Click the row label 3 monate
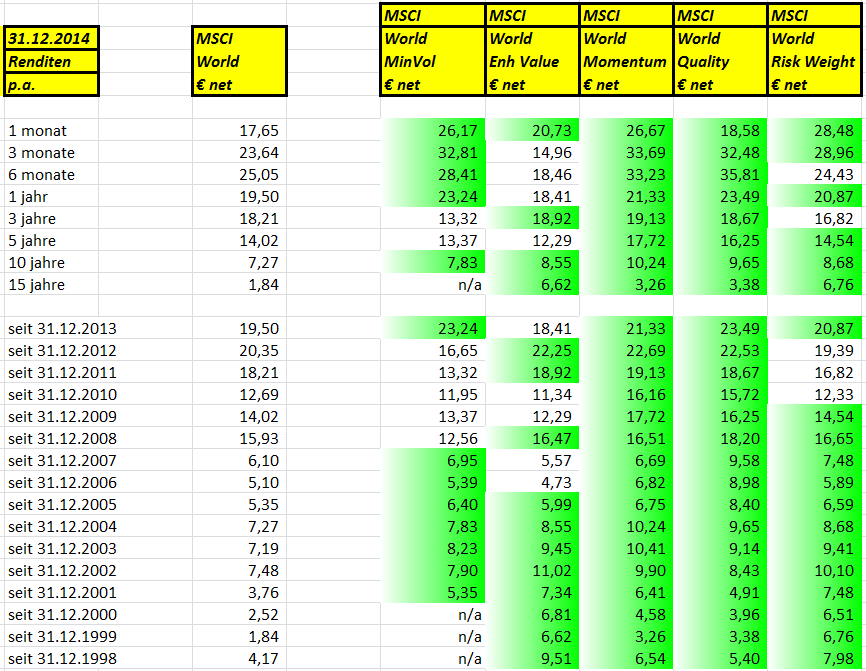Image resolution: width=866 pixels, height=671 pixels. [41, 153]
